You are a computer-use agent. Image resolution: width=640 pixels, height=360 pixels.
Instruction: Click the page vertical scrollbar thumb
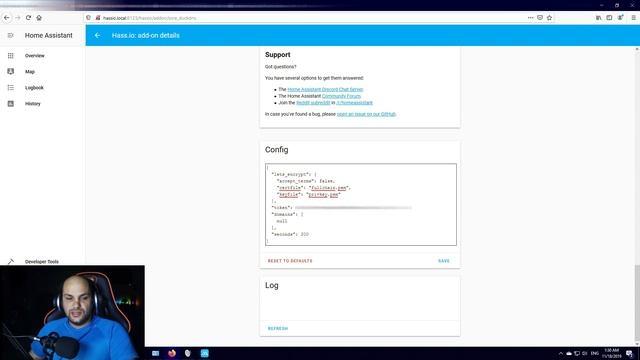(637, 303)
